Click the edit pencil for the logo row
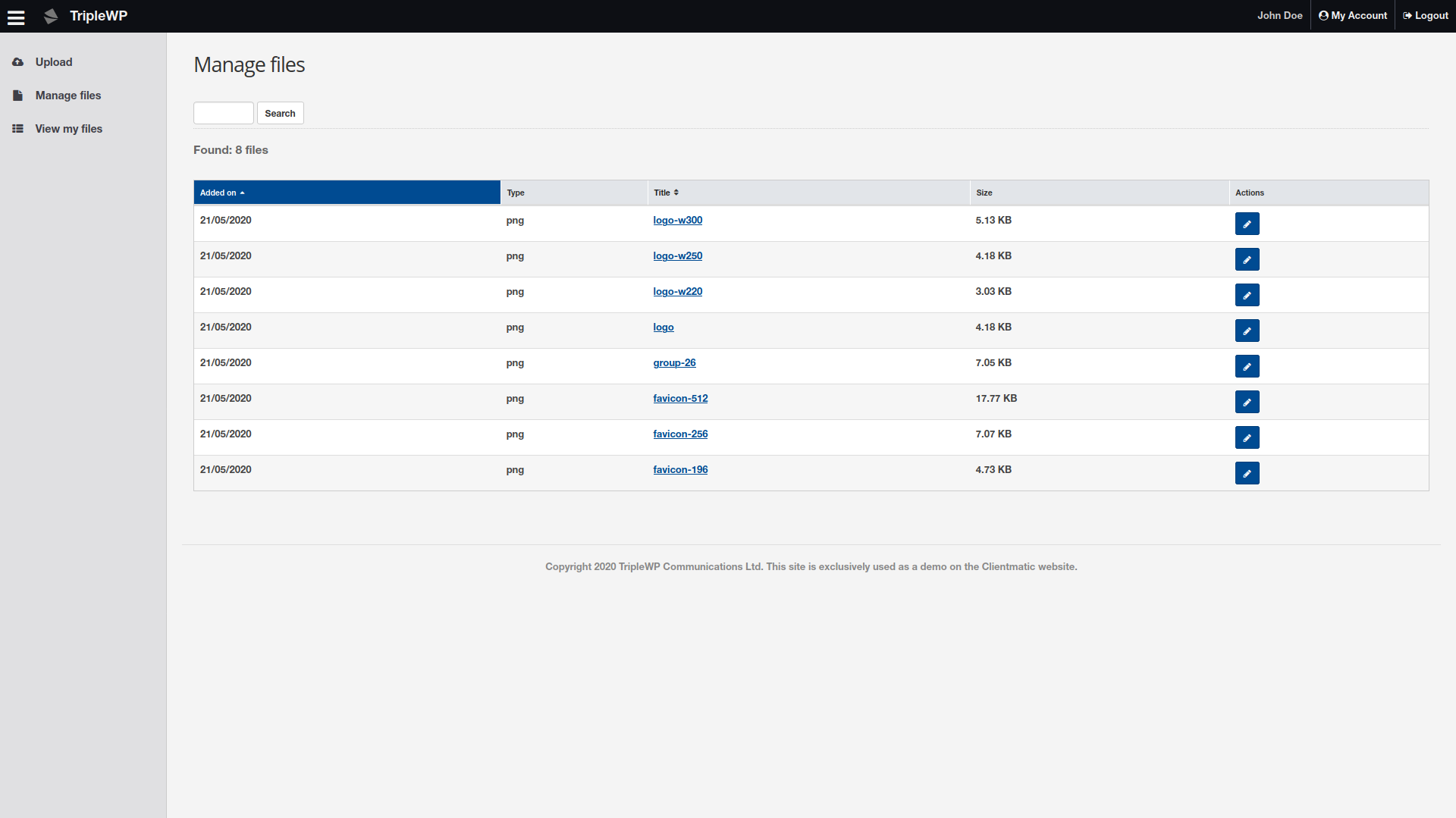Viewport: 1456px width, 818px height. tap(1247, 331)
